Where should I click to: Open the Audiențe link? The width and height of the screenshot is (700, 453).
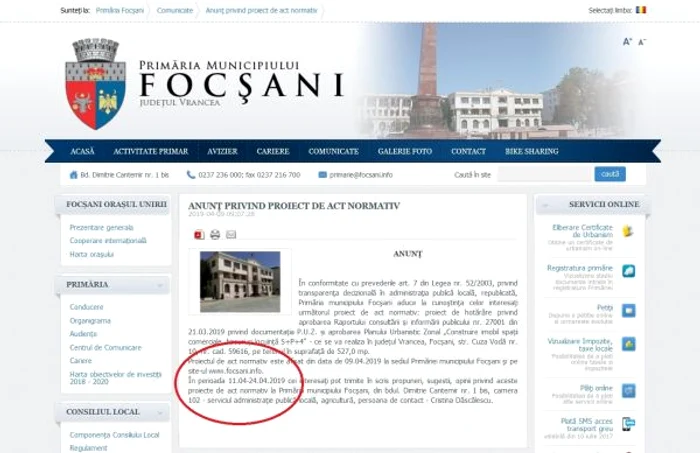click(83, 334)
